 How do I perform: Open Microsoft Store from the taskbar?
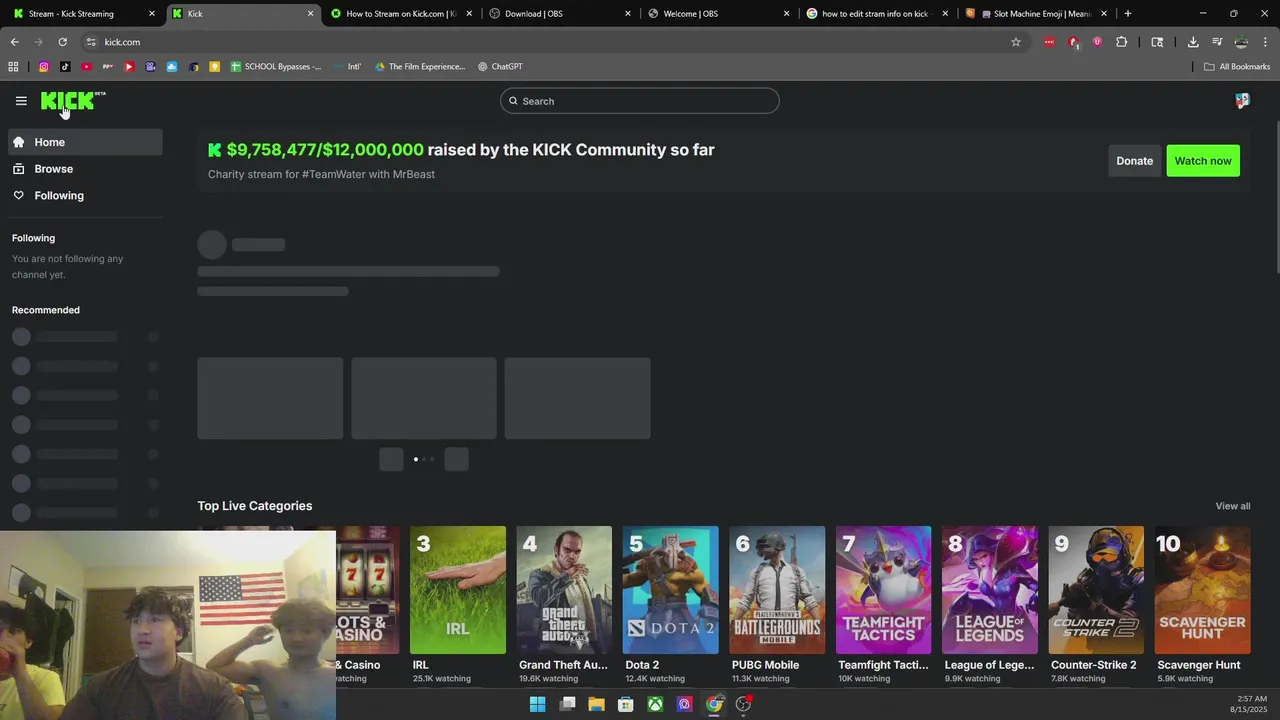pos(626,704)
